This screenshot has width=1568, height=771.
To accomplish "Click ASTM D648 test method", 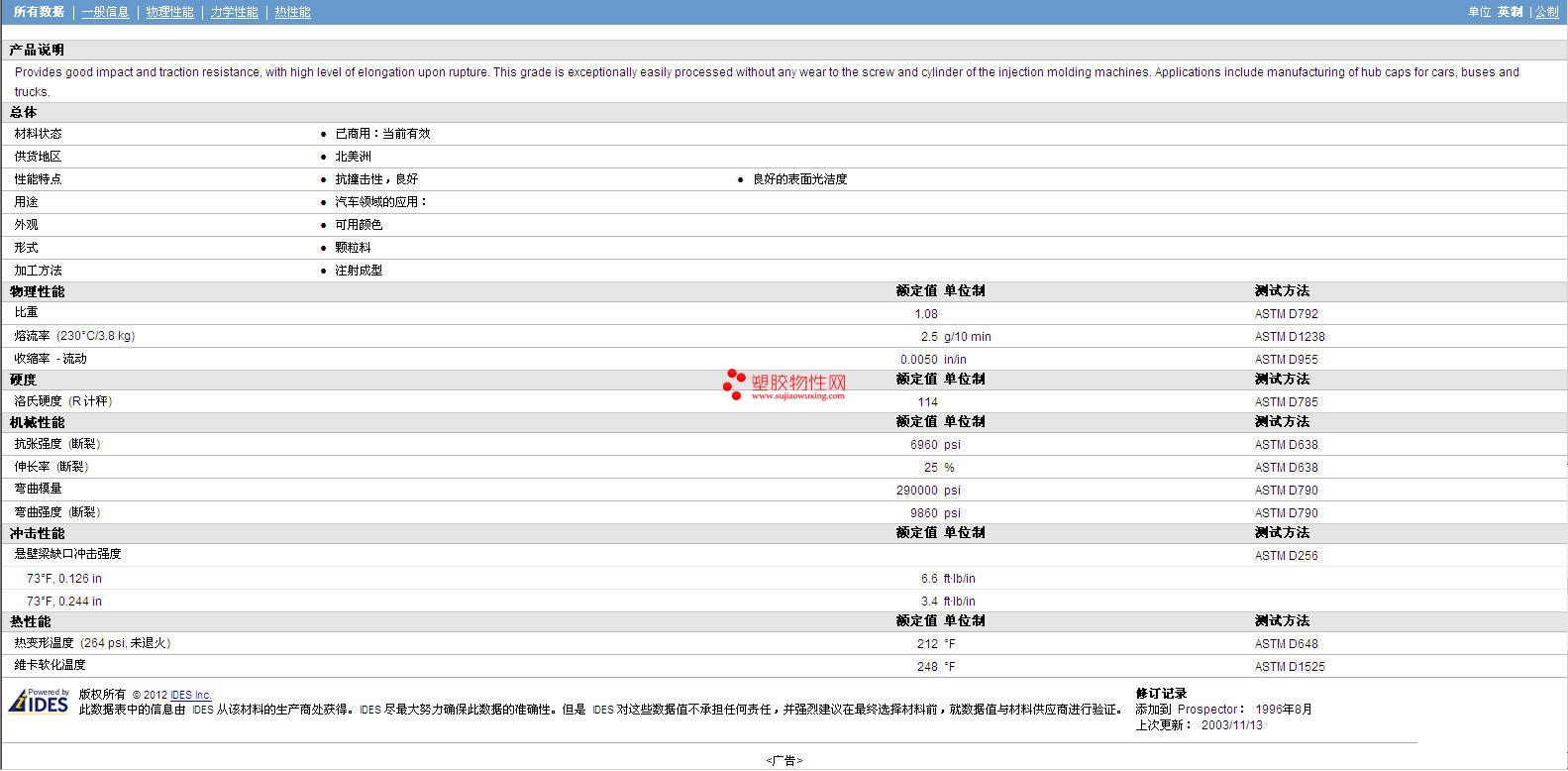I will click(1286, 644).
